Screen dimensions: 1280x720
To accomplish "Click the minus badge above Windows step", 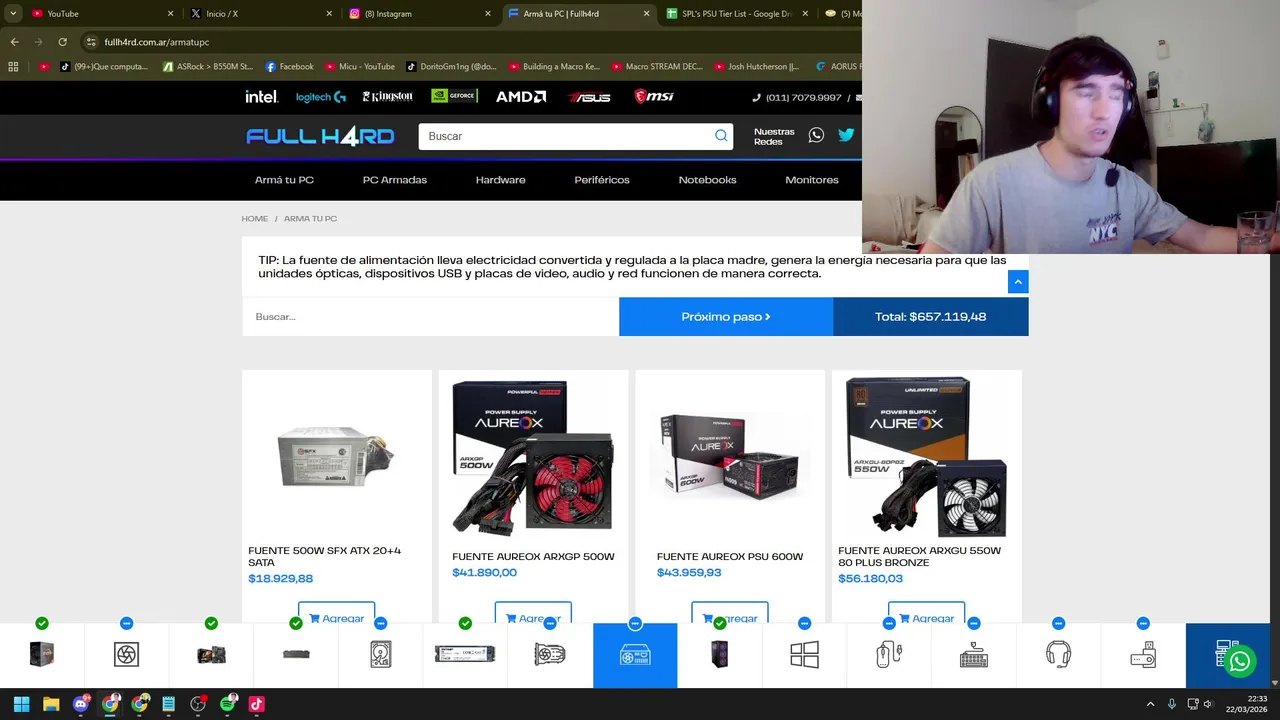I will point(804,623).
